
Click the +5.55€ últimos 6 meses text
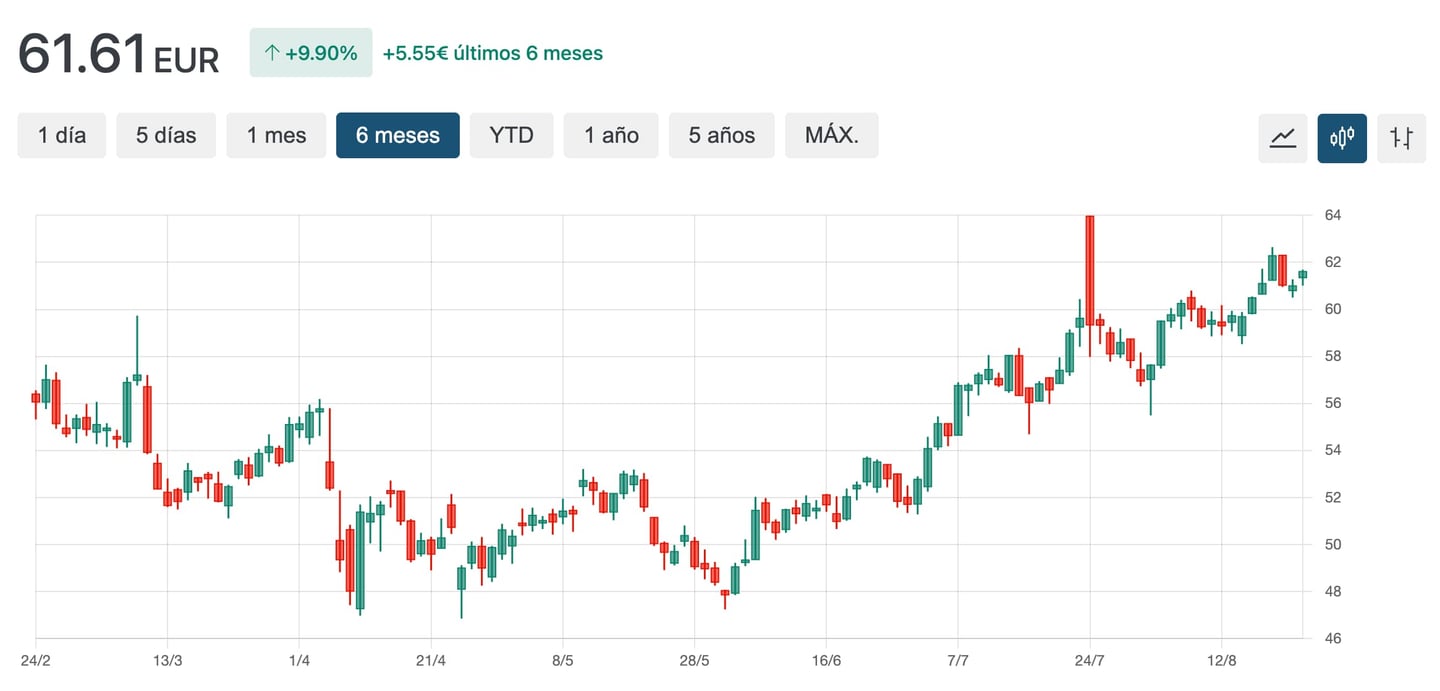493,53
